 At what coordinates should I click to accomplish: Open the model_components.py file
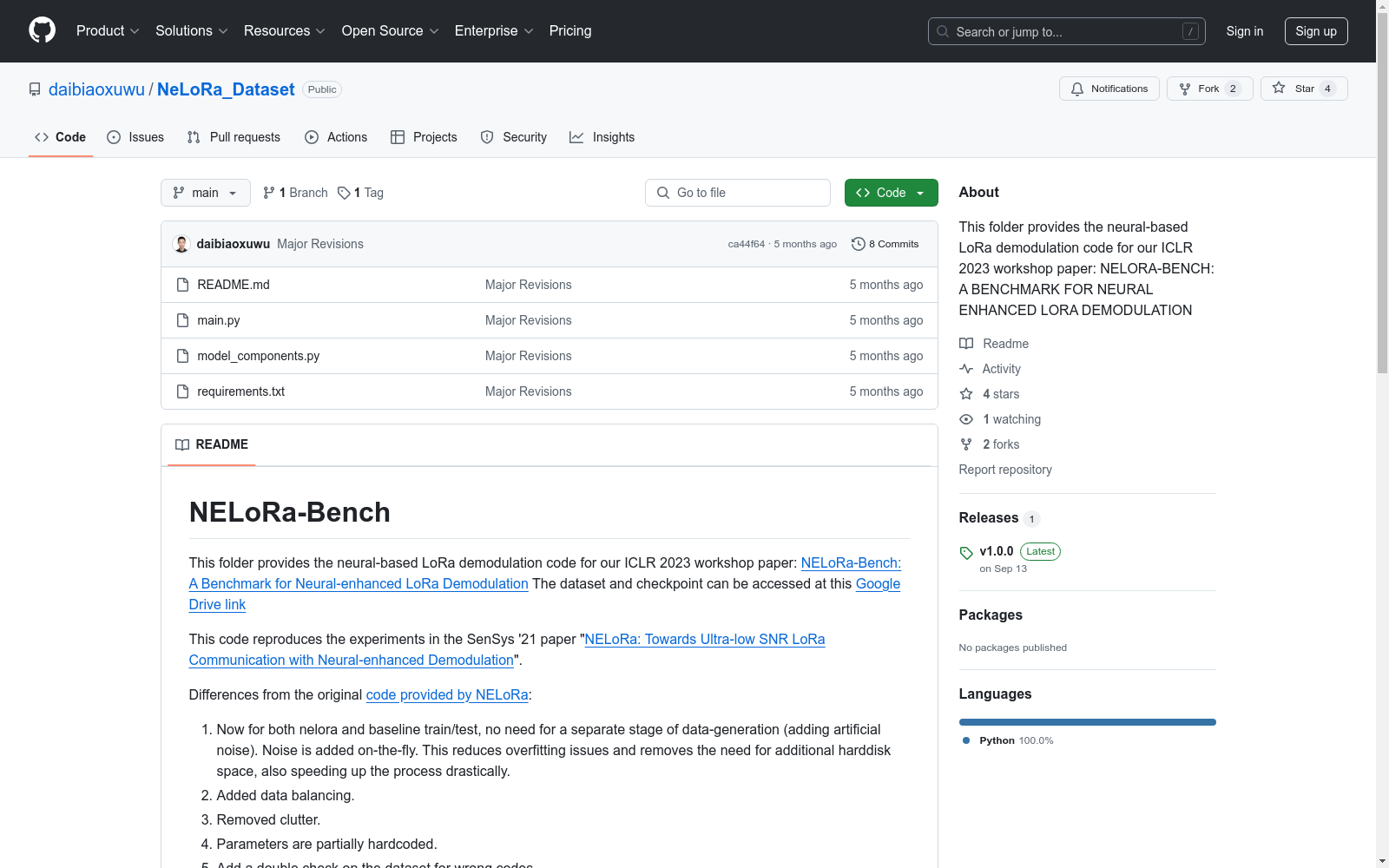coord(258,356)
